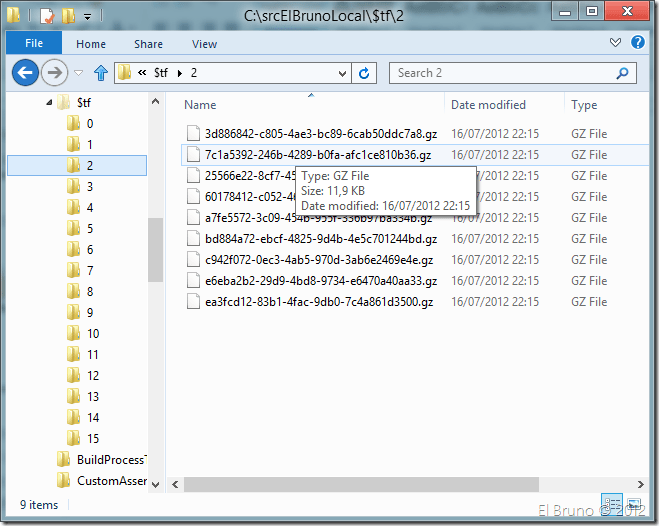The width and height of the screenshot is (659, 526).
Task: Go up one folder level with Up arrow
Action: (100, 73)
